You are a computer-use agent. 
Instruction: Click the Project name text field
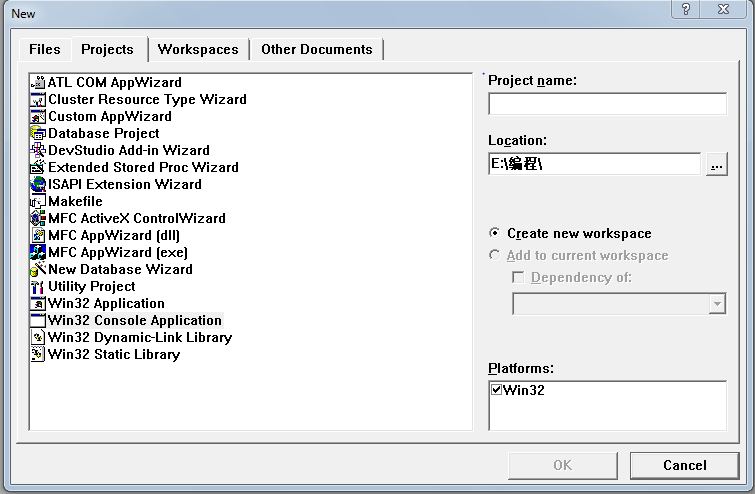[607, 104]
